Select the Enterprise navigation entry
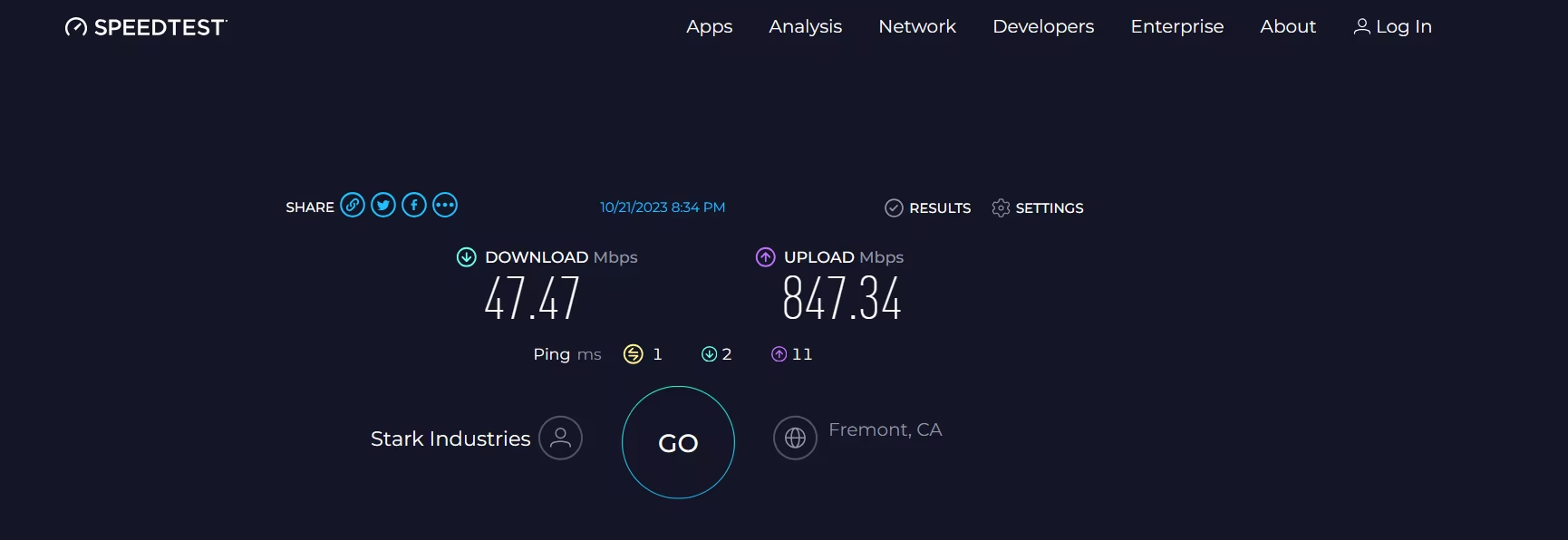Viewport: 1568px width, 540px height. (x=1176, y=26)
